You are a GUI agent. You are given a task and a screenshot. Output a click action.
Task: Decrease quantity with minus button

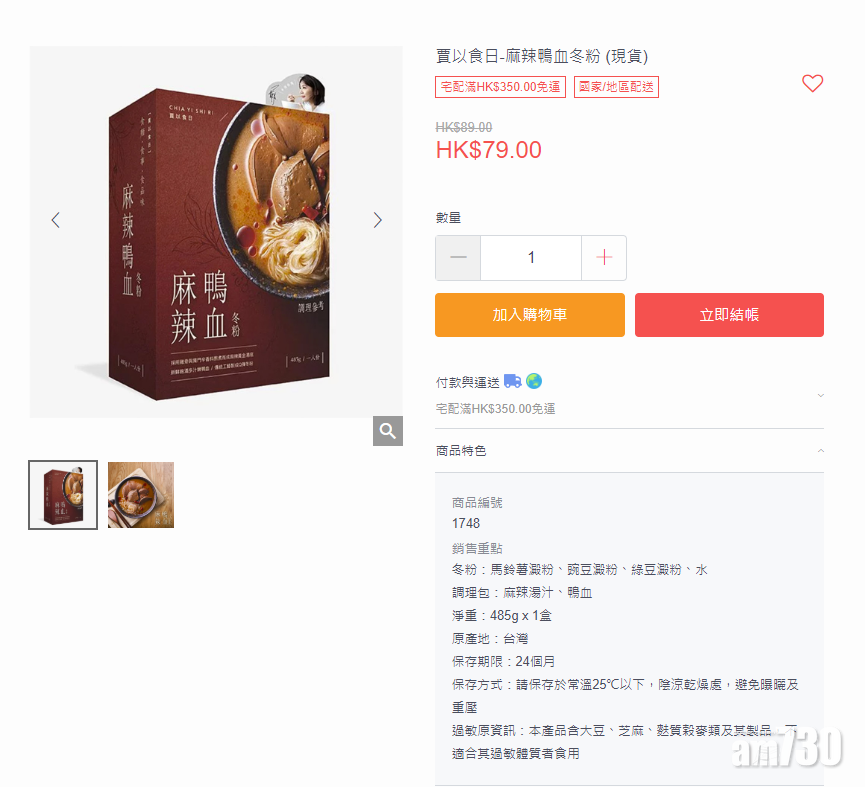tap(458, 258)
